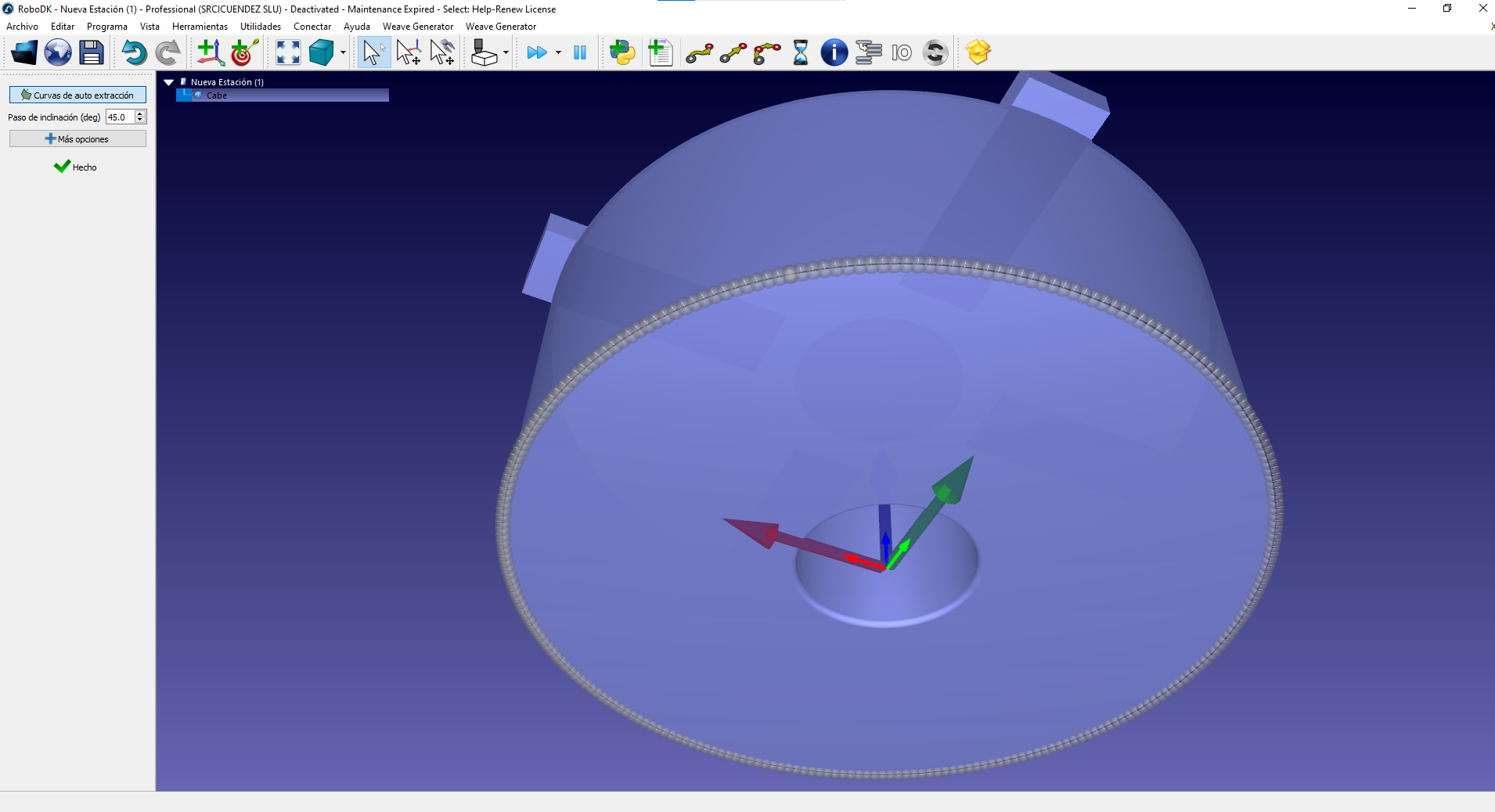The width and height of the screenshot is (1495, 812).
Task: Click the Curvas de auto extracción button
Action: (77, 95)
